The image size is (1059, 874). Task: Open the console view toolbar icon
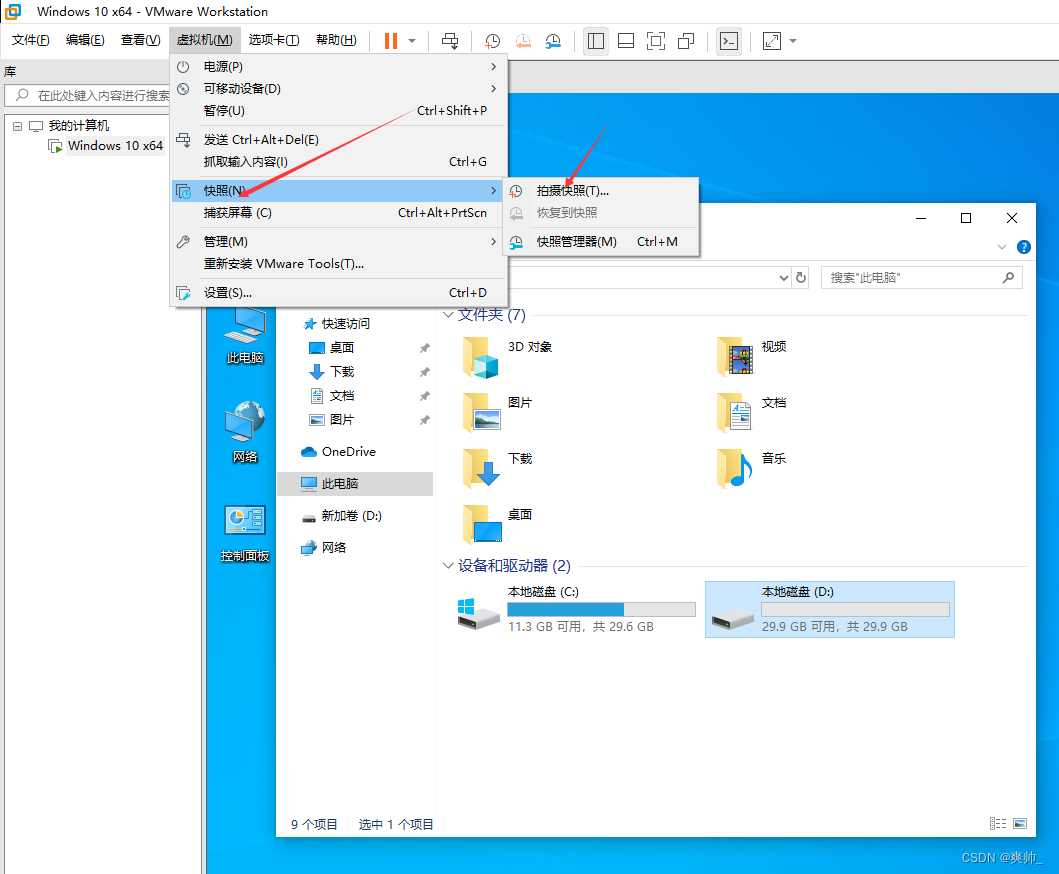click(729, 41)
